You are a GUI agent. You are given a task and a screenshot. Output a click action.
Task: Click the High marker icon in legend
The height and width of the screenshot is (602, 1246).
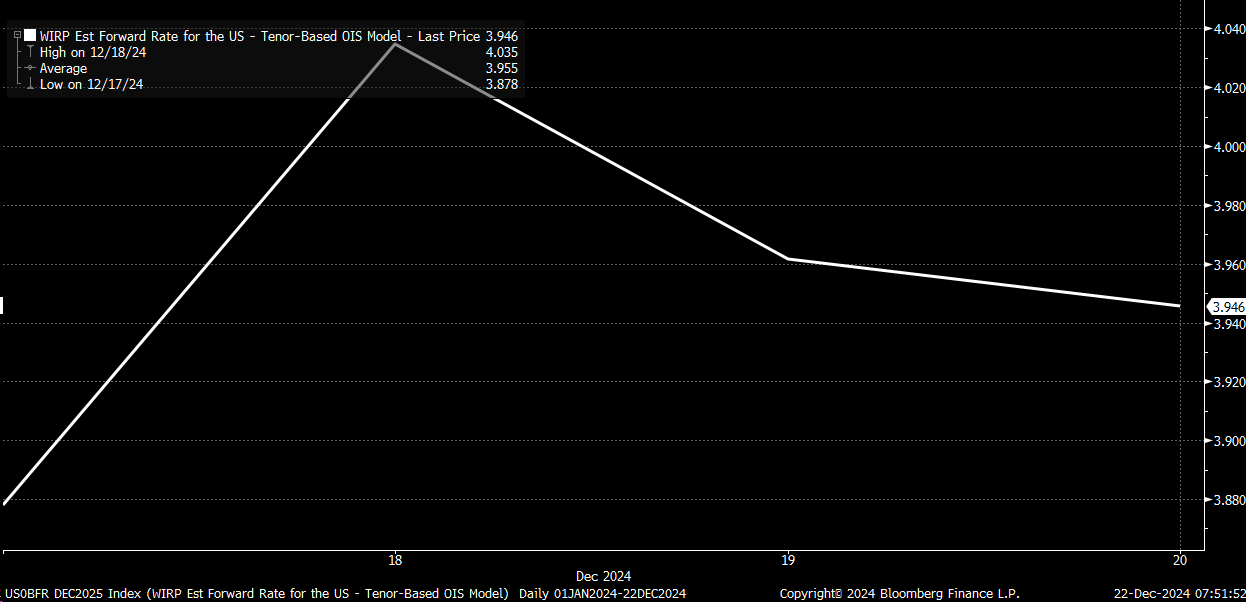pyautogui.click(x=31, y=52)
